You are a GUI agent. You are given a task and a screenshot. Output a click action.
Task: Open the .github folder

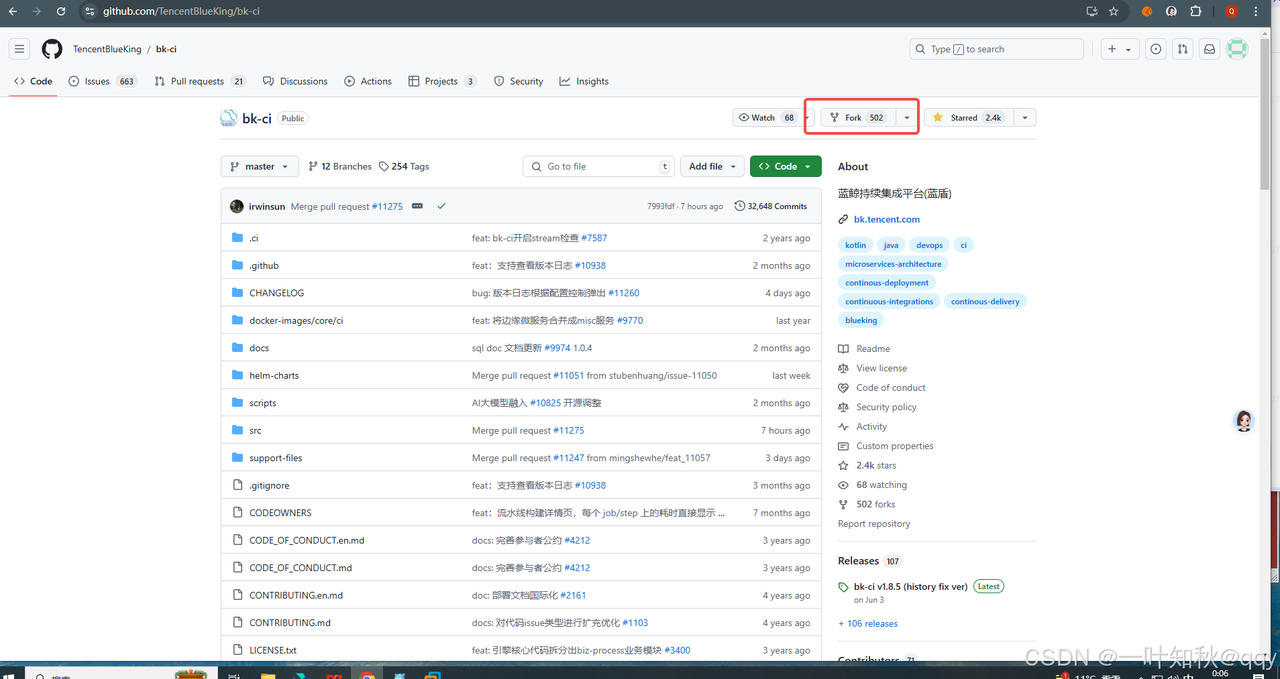pos(264,266)
